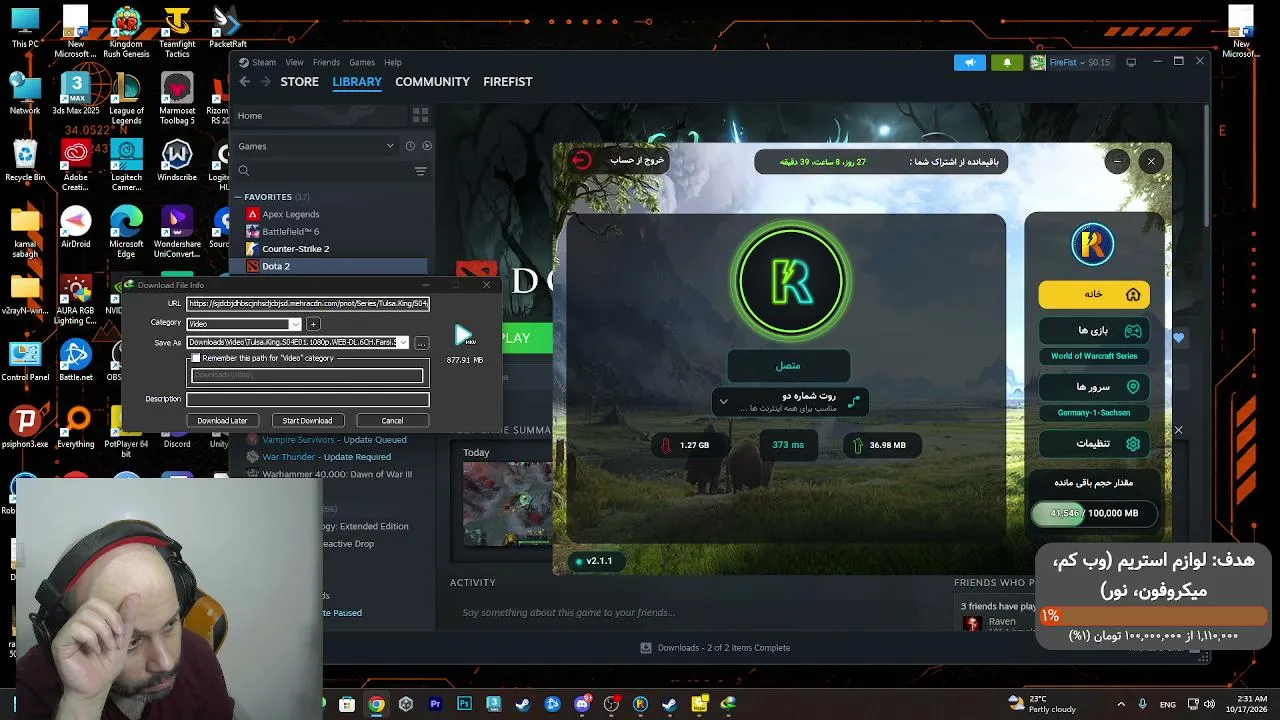Open the Category dropdown in the download dialog
This screenshot has height=720, width=1280.
pyautogui.click(x=294, y=324)
